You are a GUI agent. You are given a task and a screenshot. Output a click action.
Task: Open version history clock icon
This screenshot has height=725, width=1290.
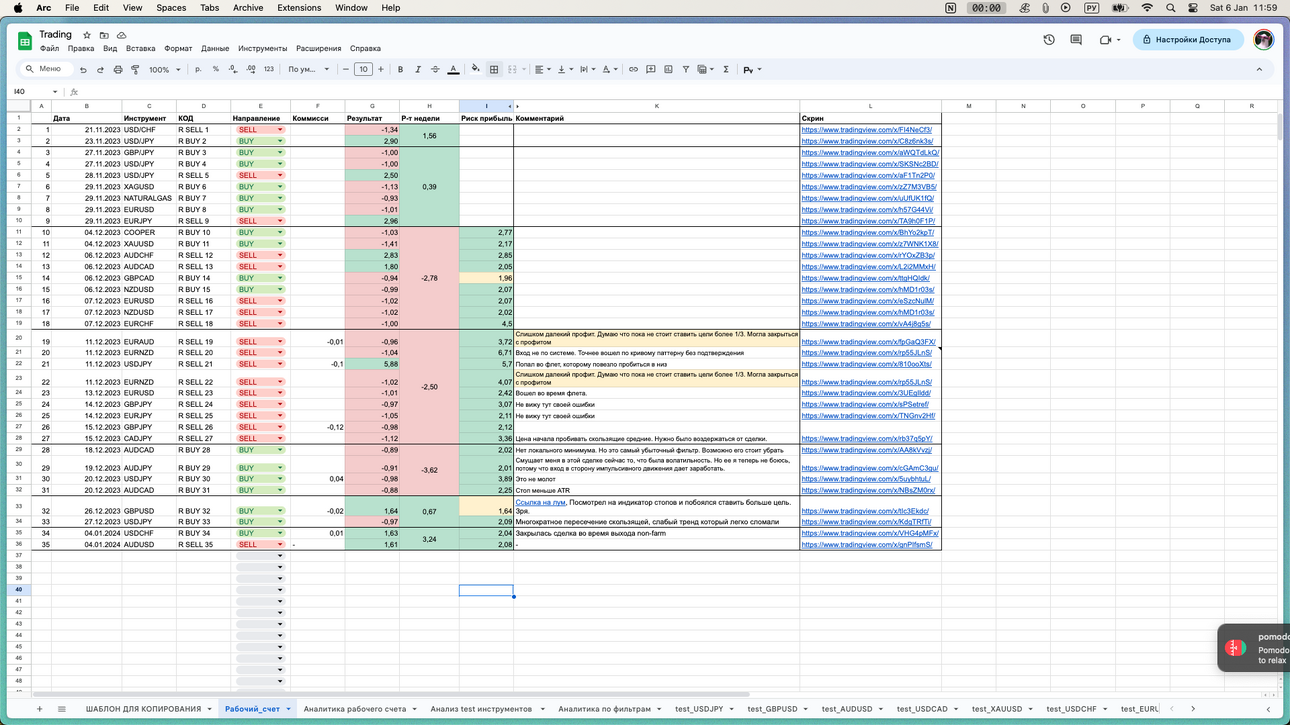coord(1049,40)
